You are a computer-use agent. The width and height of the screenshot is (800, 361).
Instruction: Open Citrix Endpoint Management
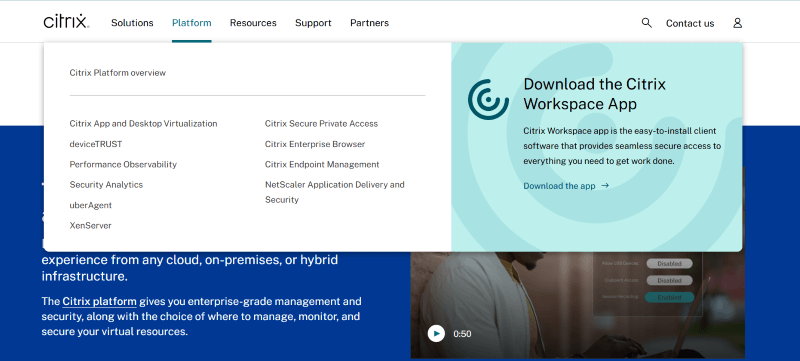click(322, 164)
